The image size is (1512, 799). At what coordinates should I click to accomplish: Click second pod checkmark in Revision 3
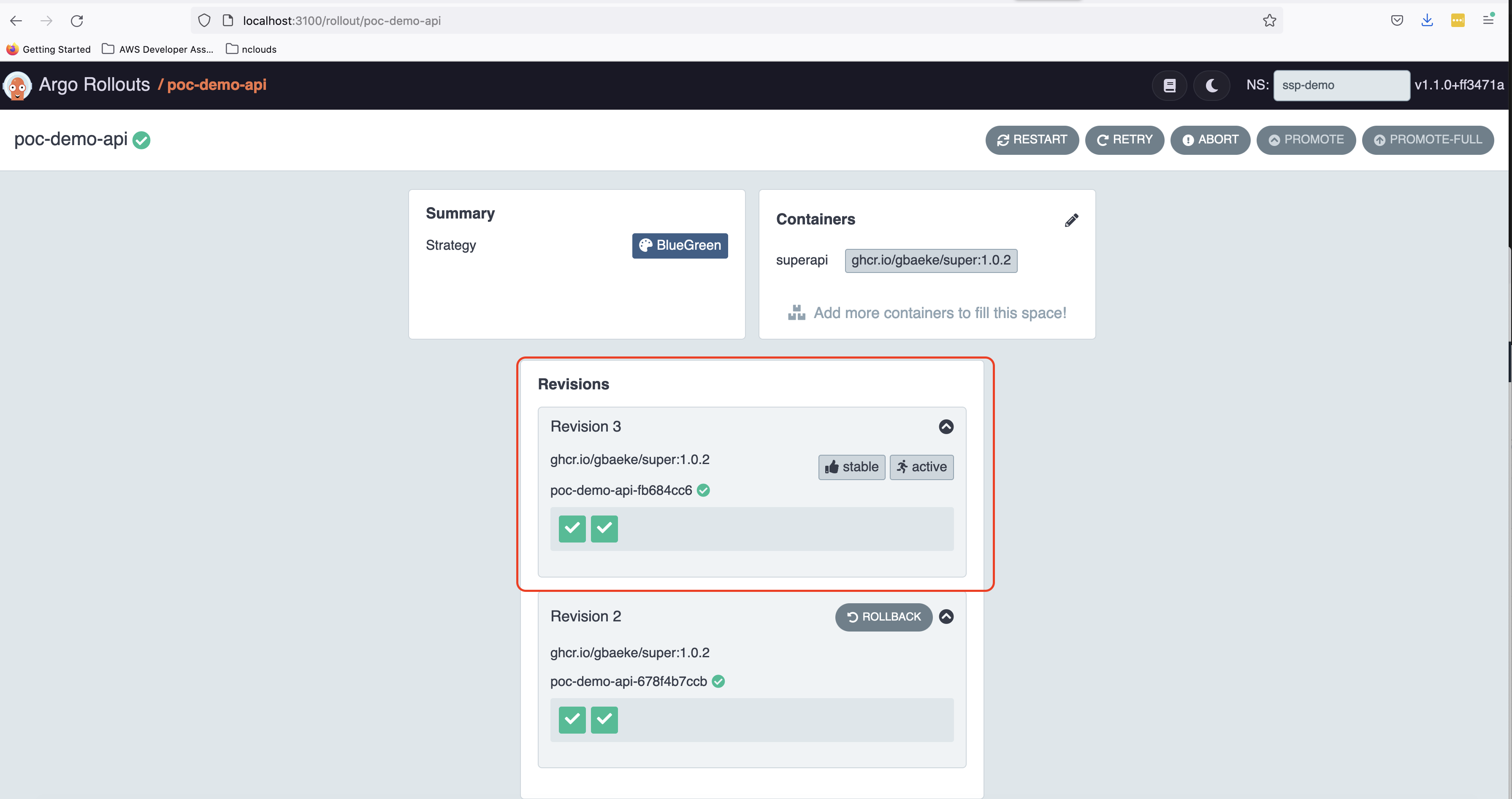pos(604,529)
